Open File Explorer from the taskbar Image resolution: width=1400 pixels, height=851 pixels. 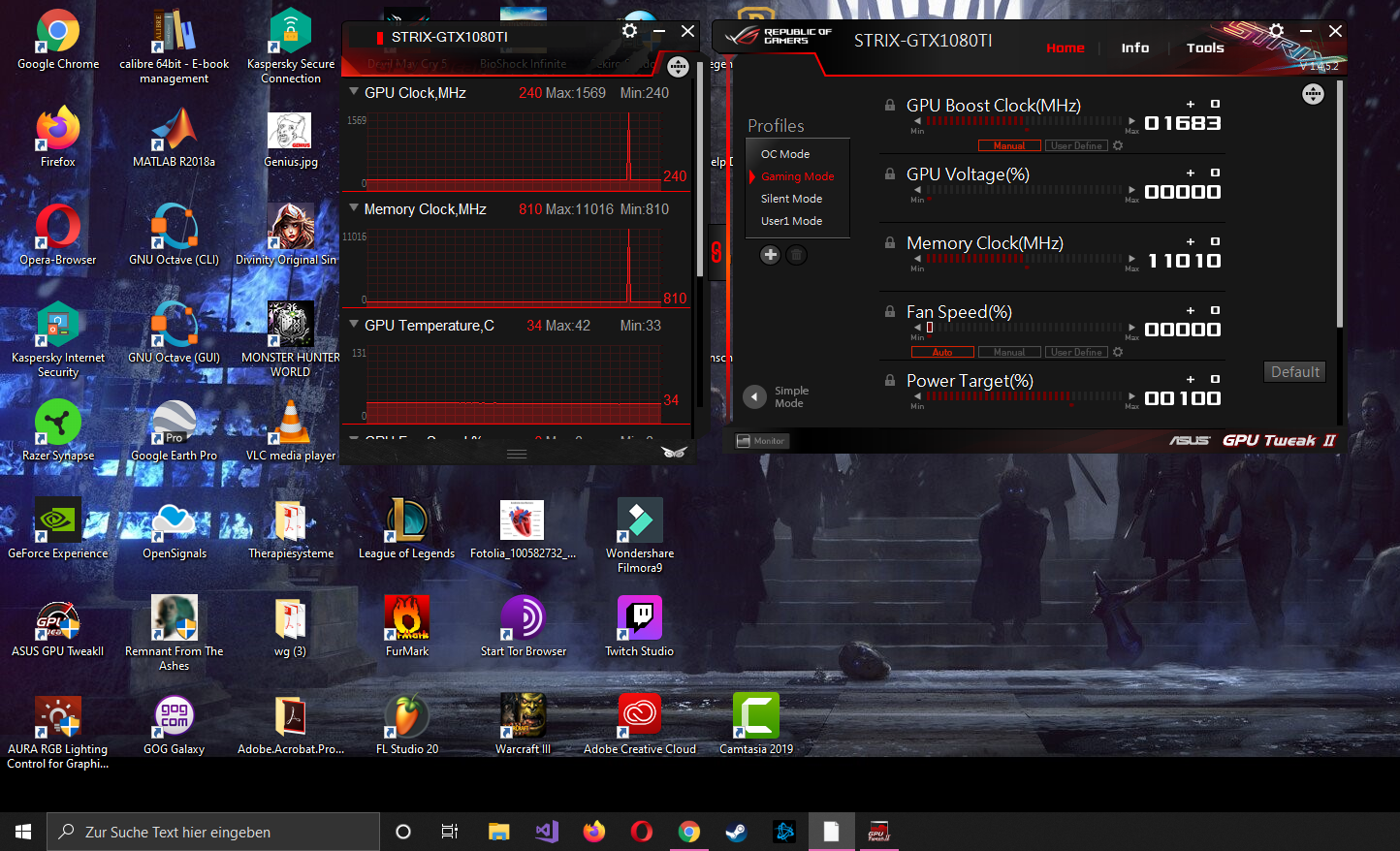[499, 832]
